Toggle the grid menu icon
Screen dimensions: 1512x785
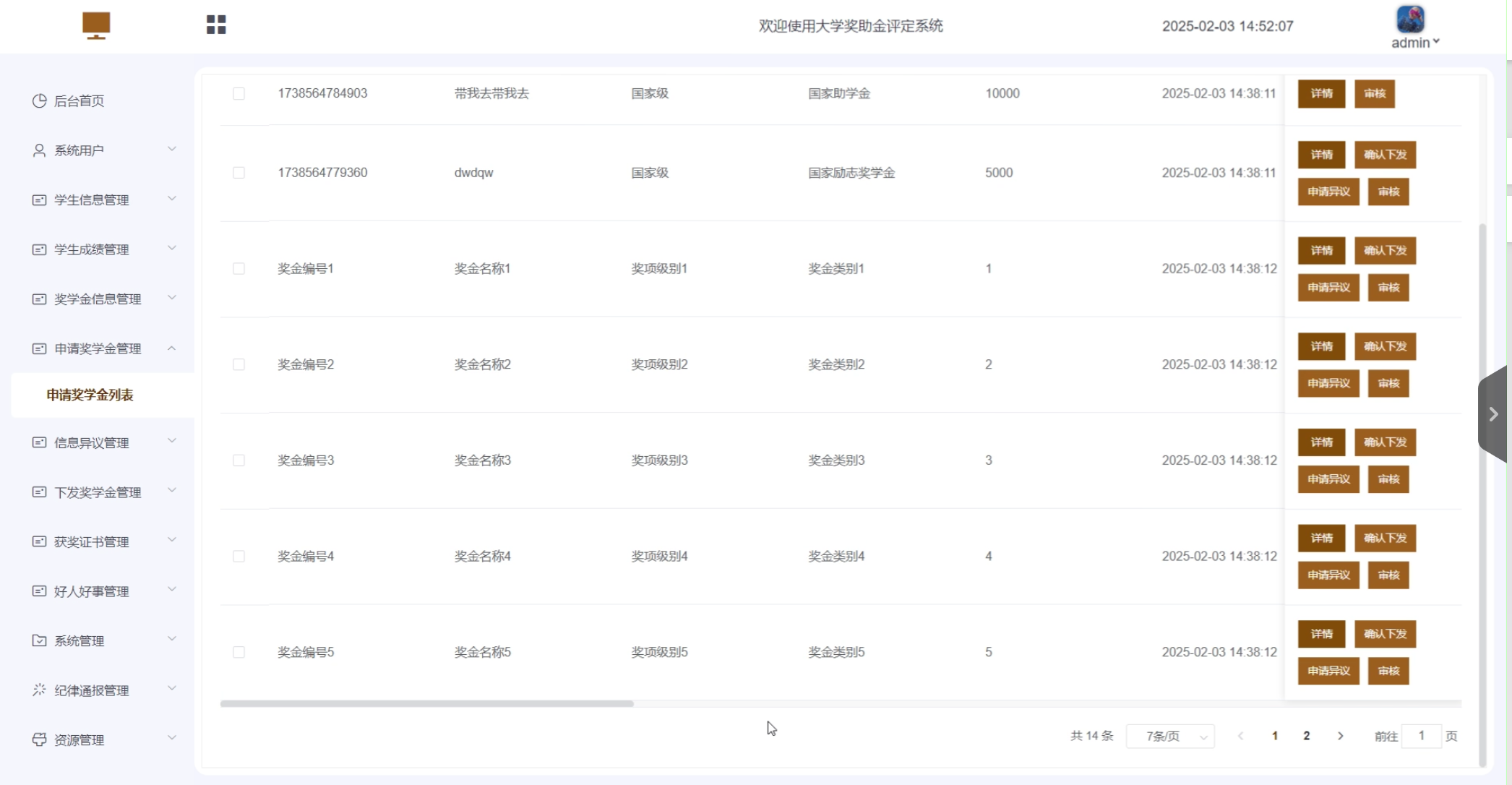pyautogui.click(x=216, y=25)
